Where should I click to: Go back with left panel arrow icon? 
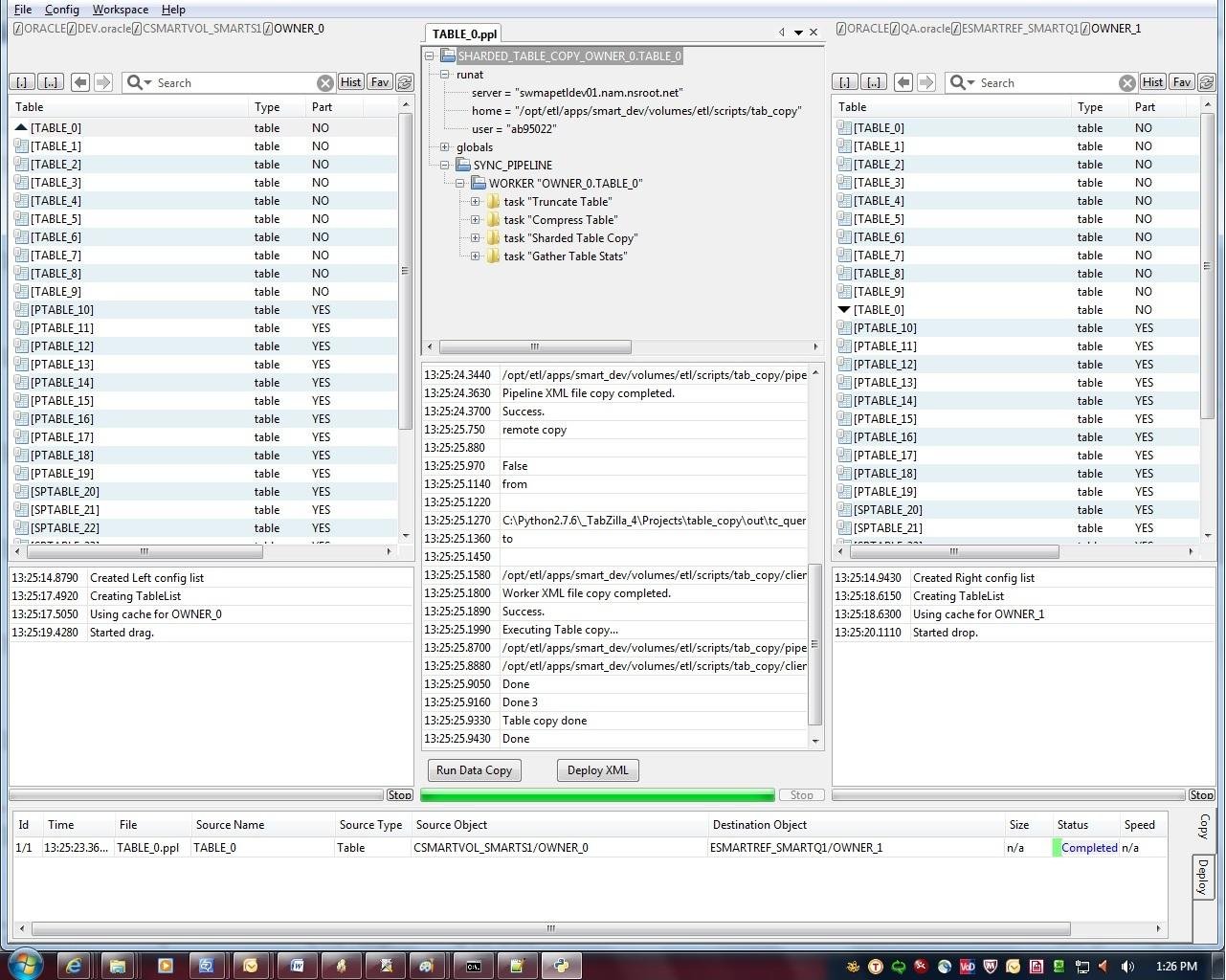pos(80,82)
